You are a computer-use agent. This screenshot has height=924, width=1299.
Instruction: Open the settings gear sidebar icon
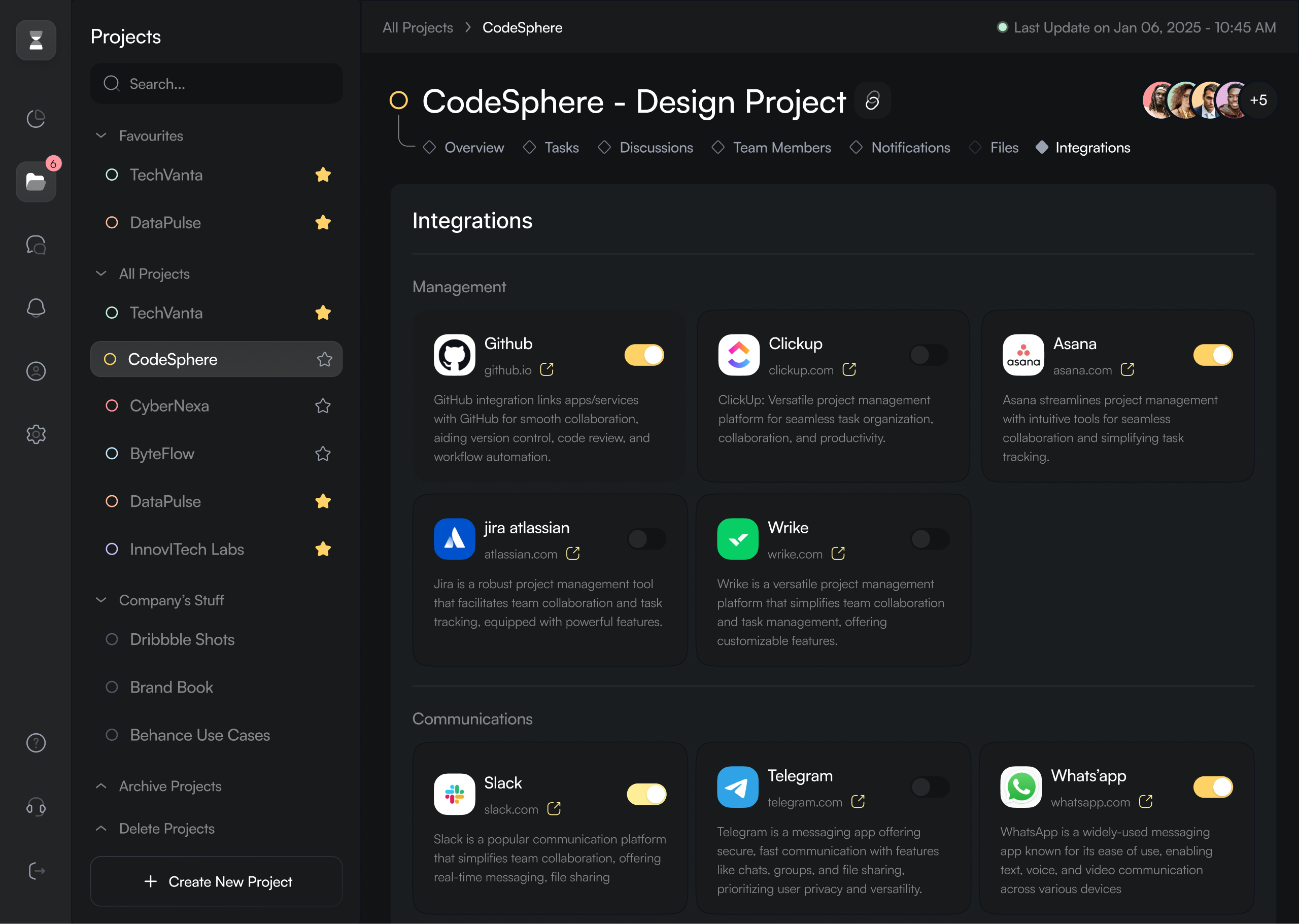click(x=36, y=434)
